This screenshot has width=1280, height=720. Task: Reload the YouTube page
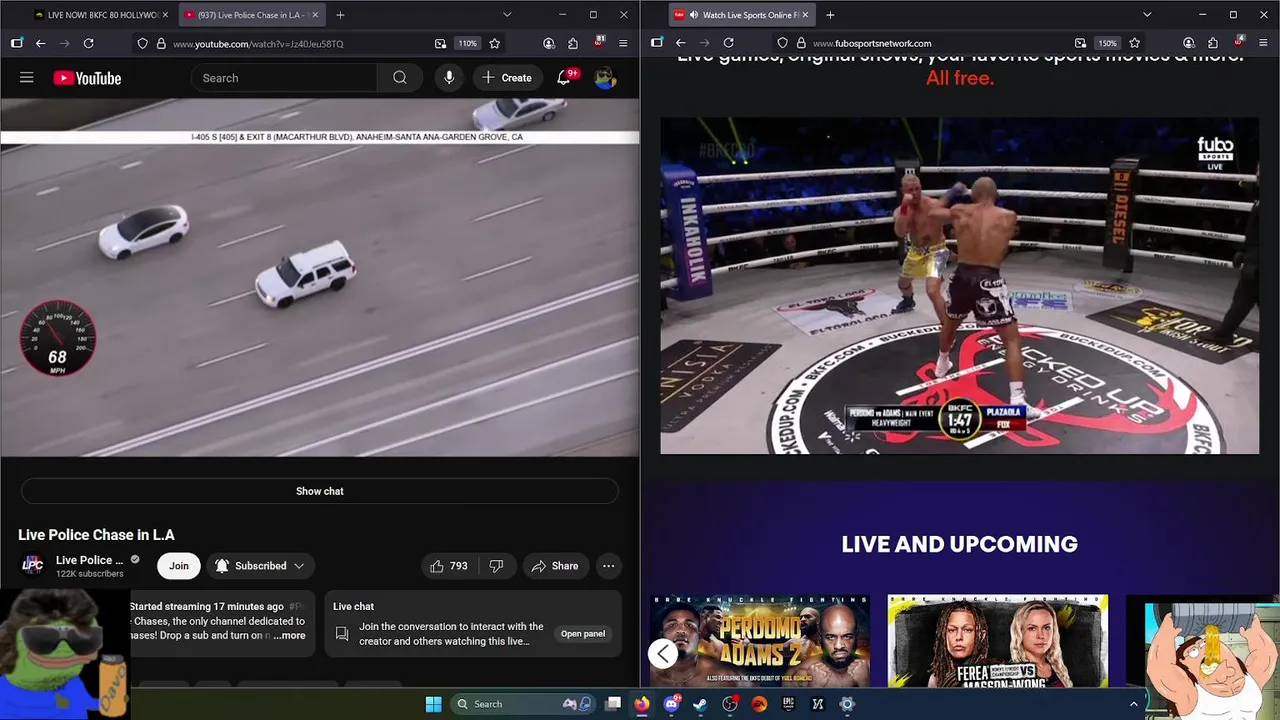coord(88,43)
